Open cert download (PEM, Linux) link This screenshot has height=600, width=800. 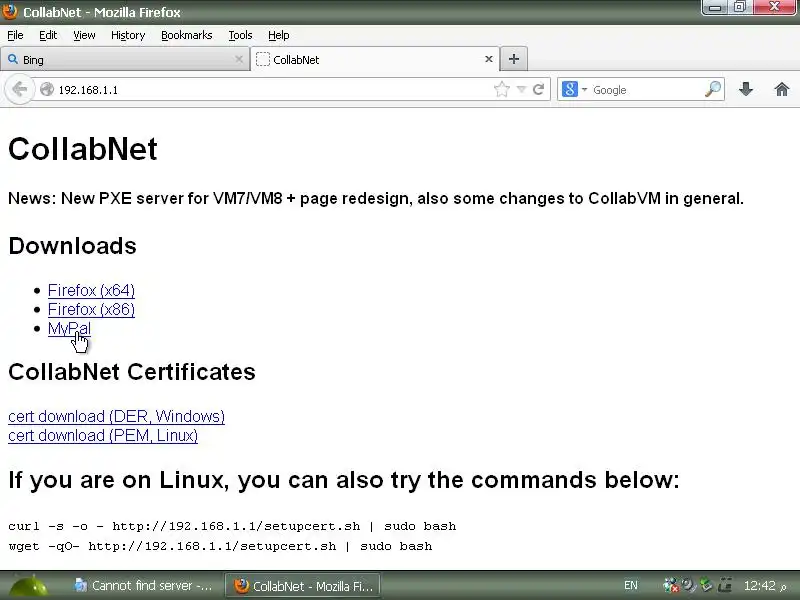click(103, 435)
